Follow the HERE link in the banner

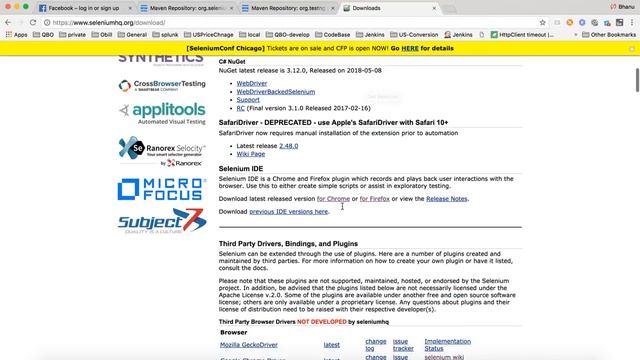tap(410, 48)
